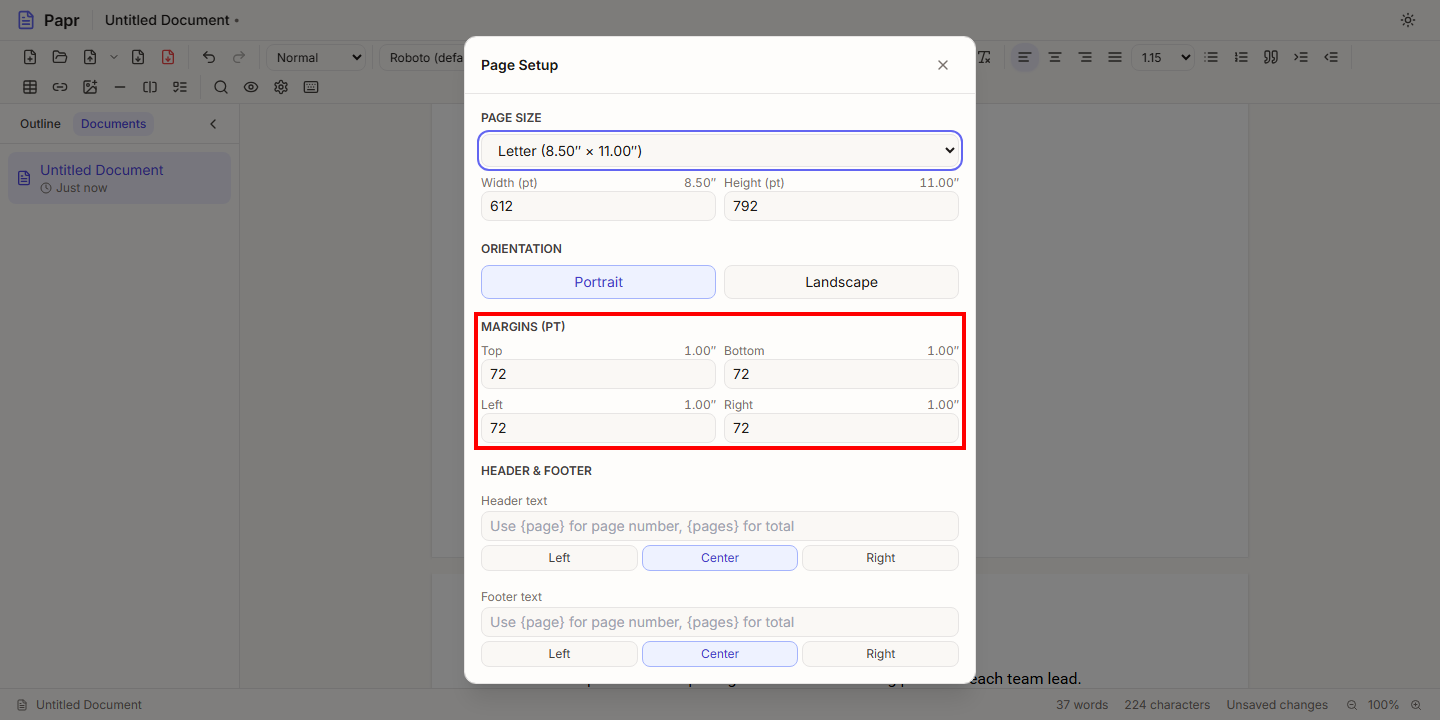Click the Left margin field
Viewport: 1440px width, 720px height.
pos(598,428)
